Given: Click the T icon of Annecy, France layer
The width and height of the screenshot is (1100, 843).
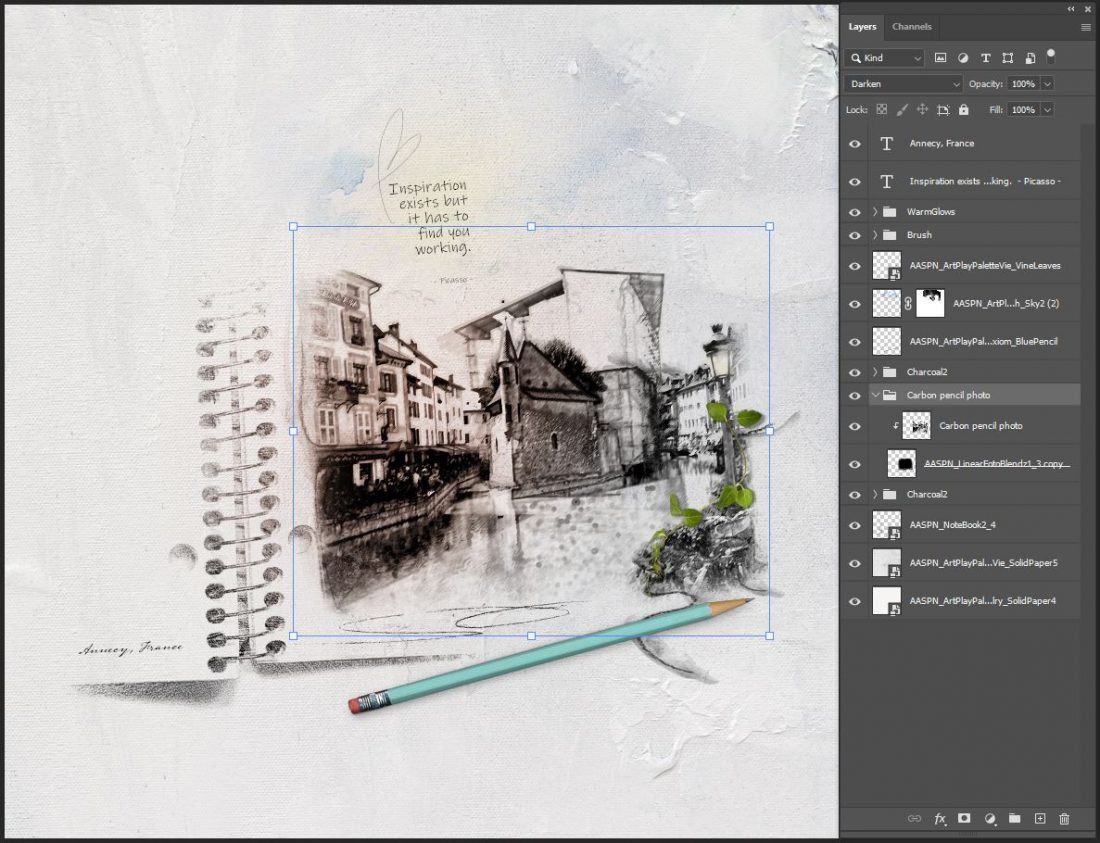Looking at the screenshot, I should tap(887, 144).
